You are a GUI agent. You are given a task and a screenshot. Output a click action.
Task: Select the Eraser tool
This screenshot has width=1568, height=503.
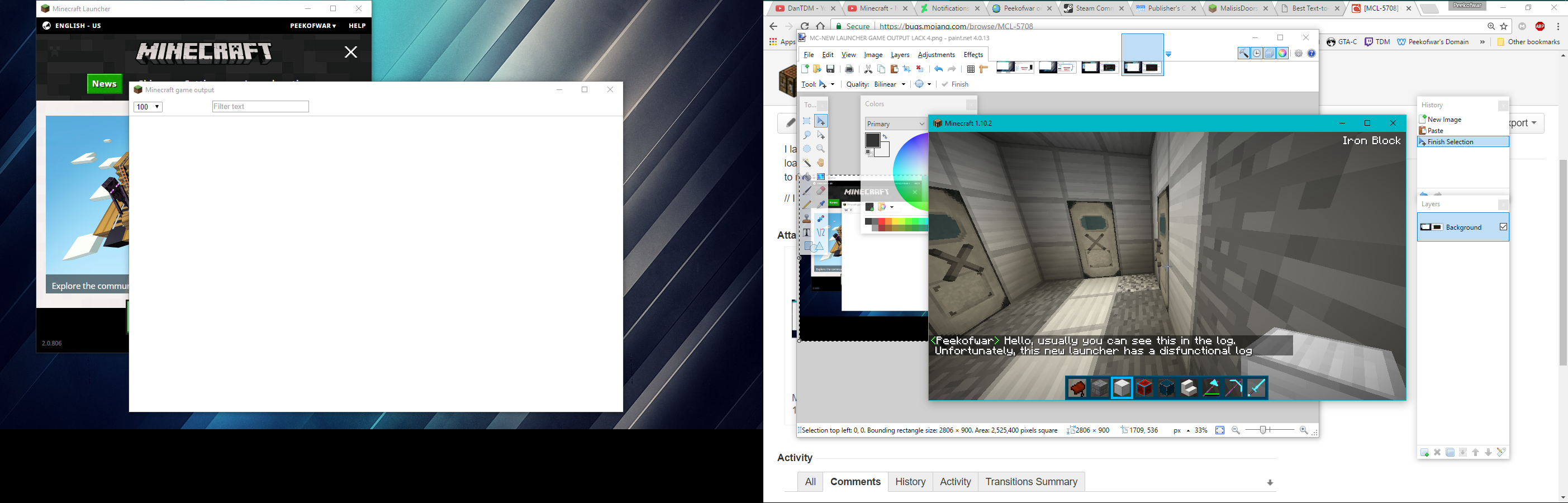pyautogui.click(x=821, y=191)
